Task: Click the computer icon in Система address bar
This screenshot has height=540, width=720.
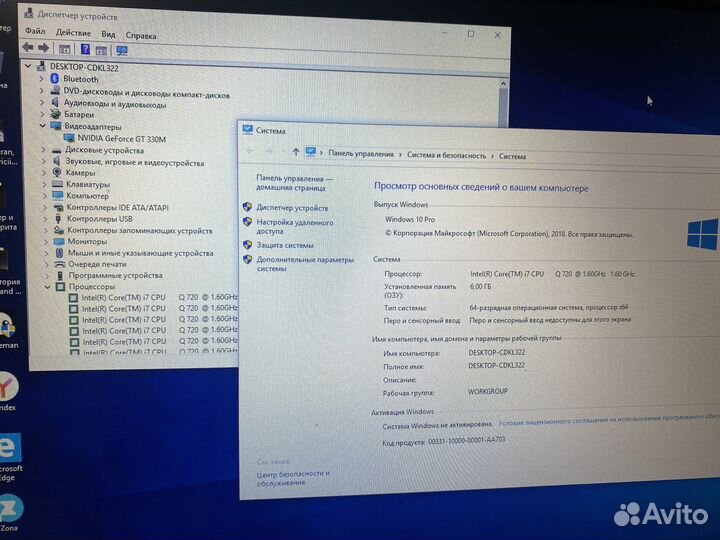Action: (x=311, y=152)
